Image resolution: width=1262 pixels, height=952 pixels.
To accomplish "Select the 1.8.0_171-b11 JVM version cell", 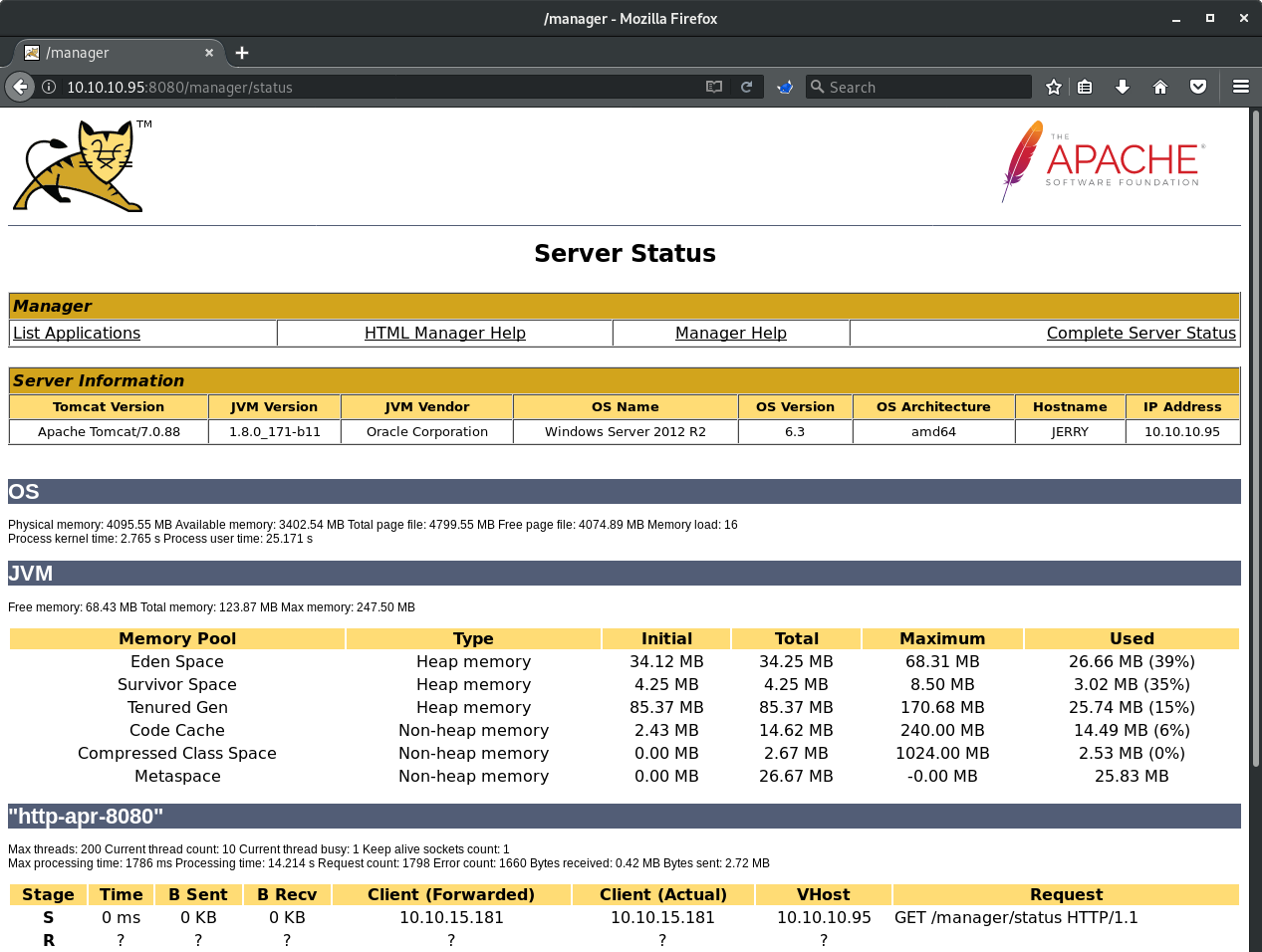I will 275,431.
